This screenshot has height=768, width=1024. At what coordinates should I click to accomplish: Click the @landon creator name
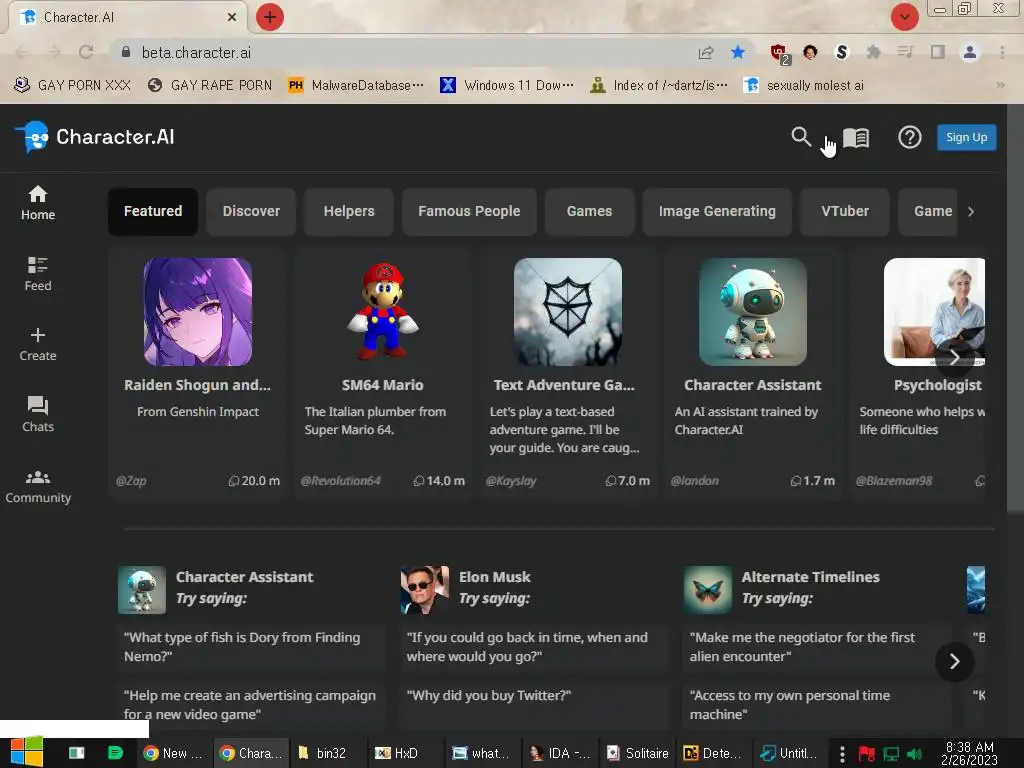coord(695,481)
